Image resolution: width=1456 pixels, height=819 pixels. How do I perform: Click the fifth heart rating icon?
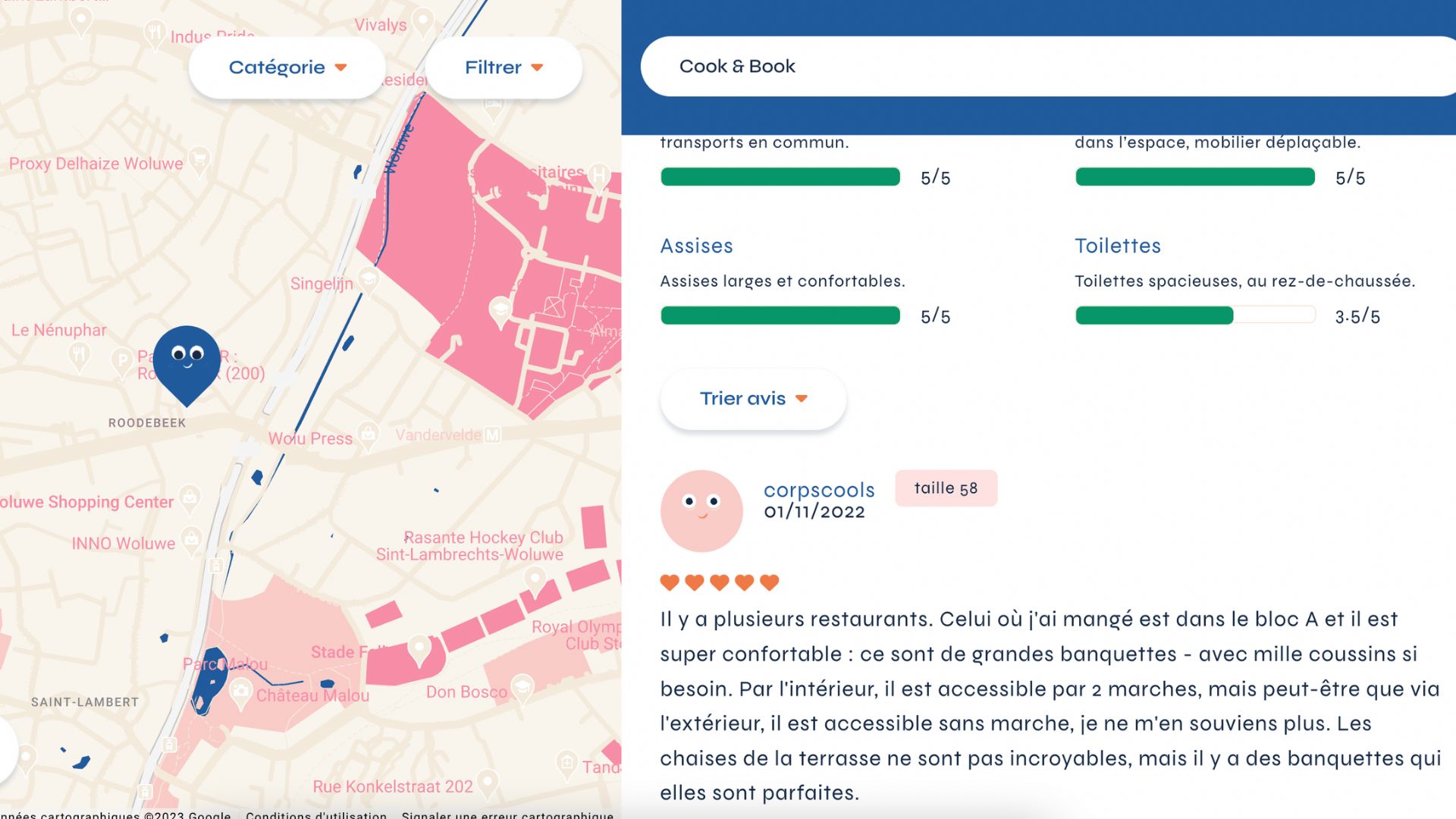(770, 582)
